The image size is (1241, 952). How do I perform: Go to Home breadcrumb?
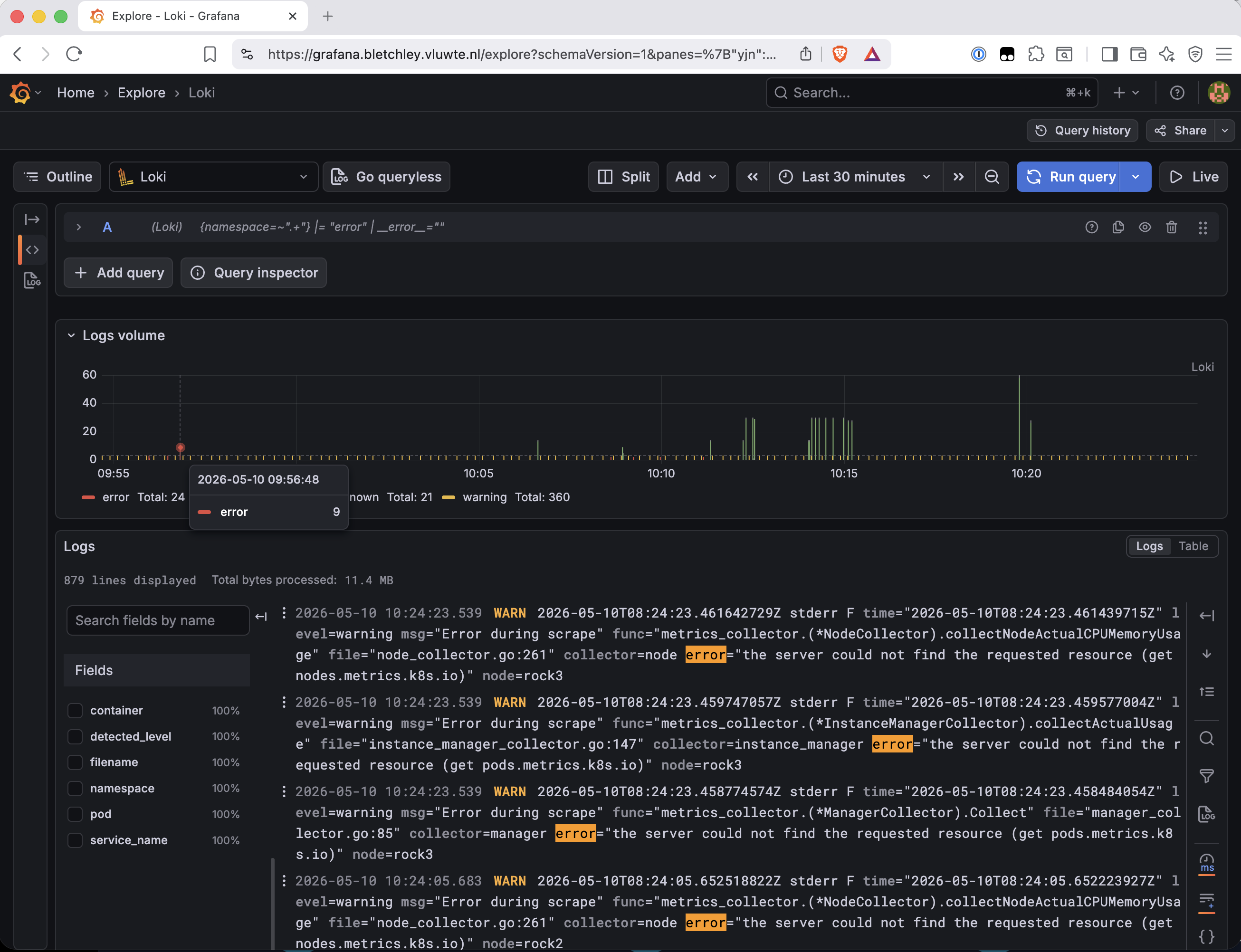pyautogui.click(x=76, y=92)
